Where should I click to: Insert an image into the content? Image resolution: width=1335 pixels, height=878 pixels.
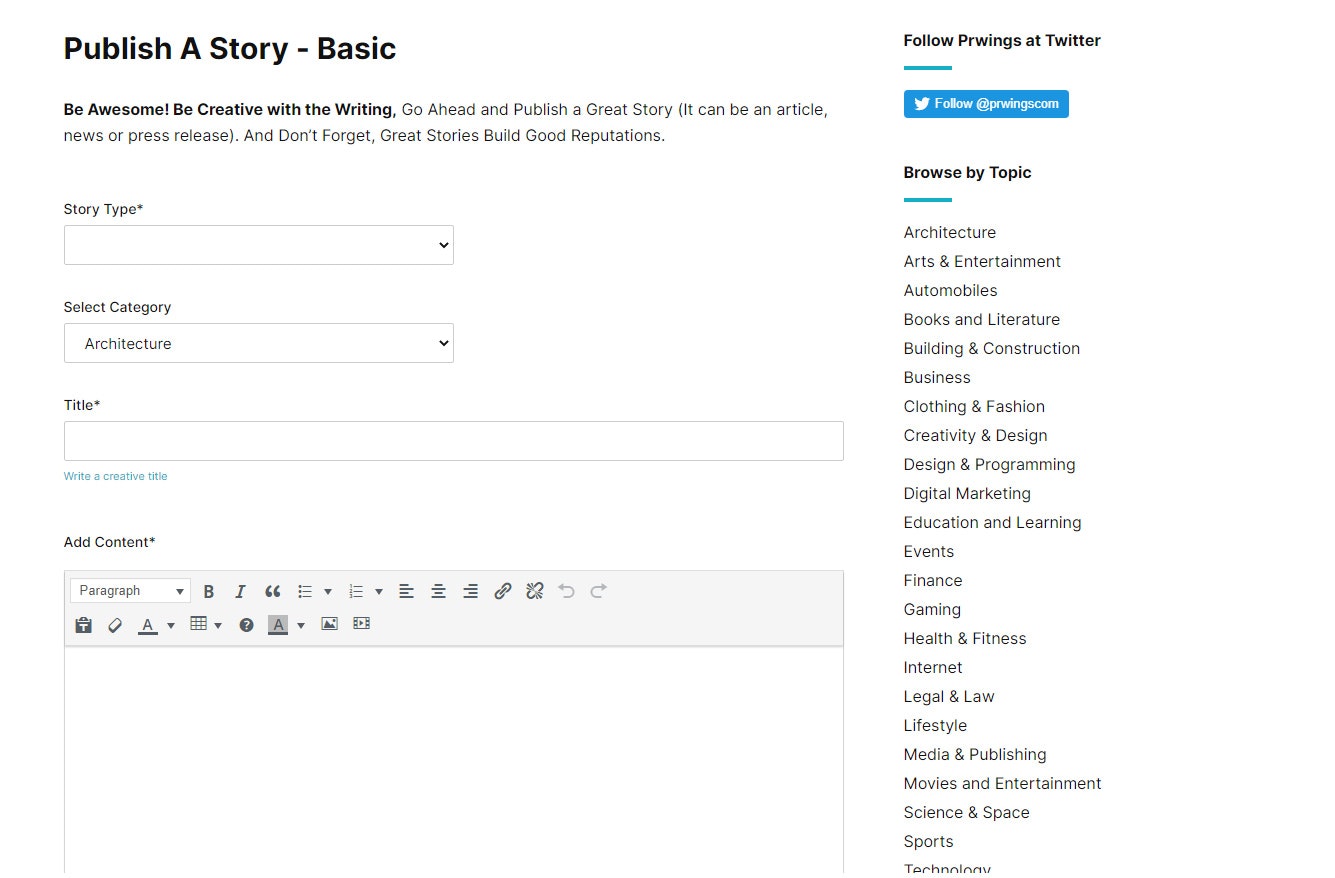point(329,624)
